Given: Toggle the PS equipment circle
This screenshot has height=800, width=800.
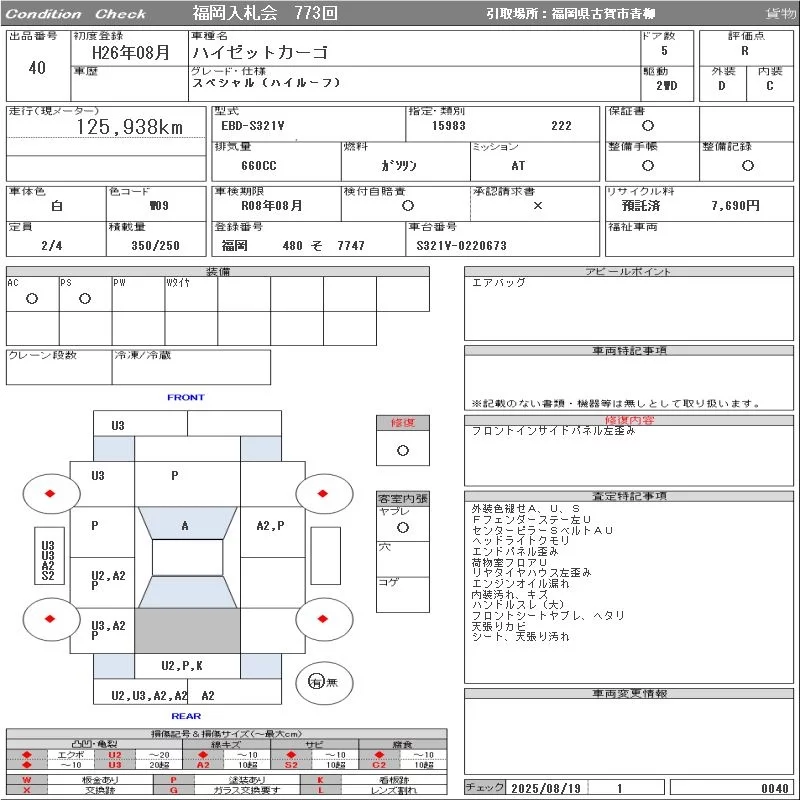Looking at the screenshot, I should point(85,298).
